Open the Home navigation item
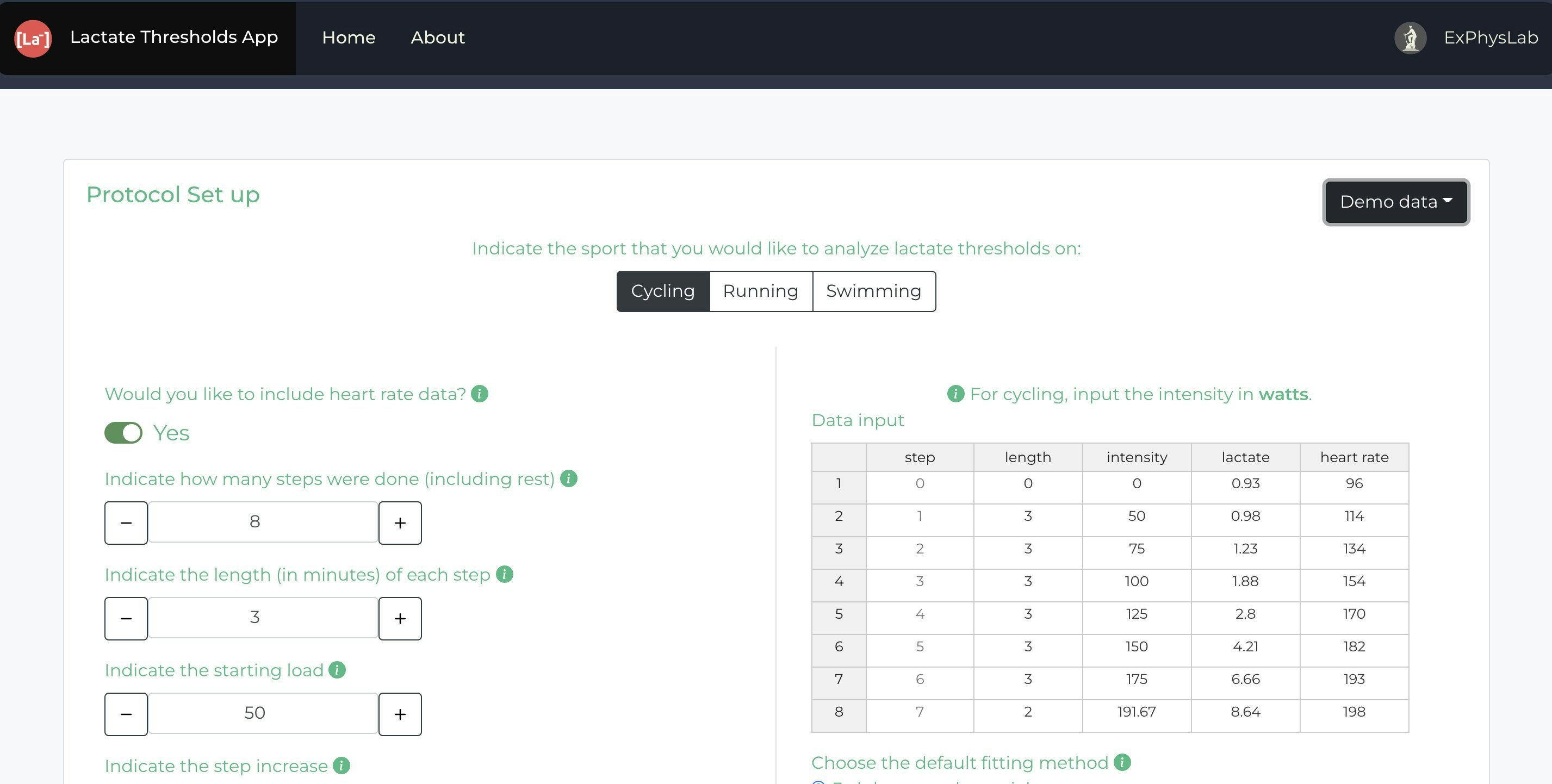The image size is (1552, 784). [348, 38]
